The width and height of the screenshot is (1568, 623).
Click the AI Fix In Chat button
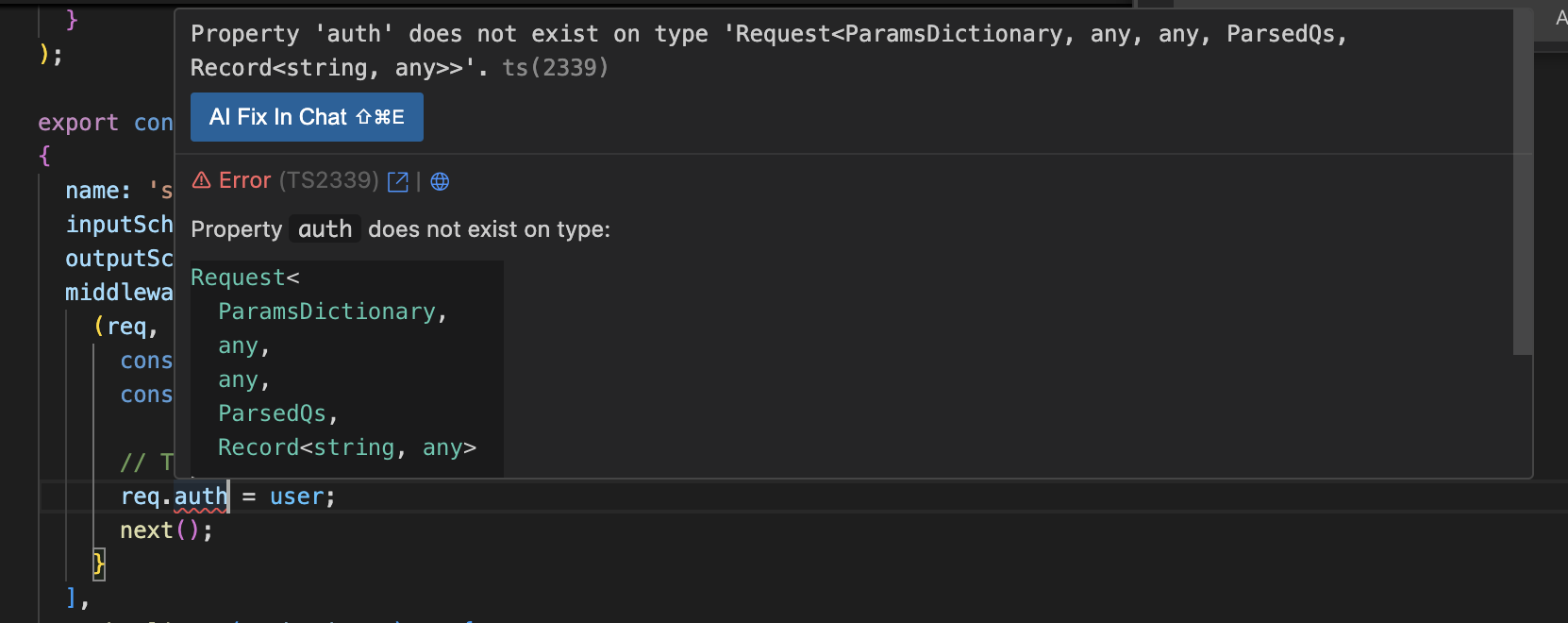307,117
